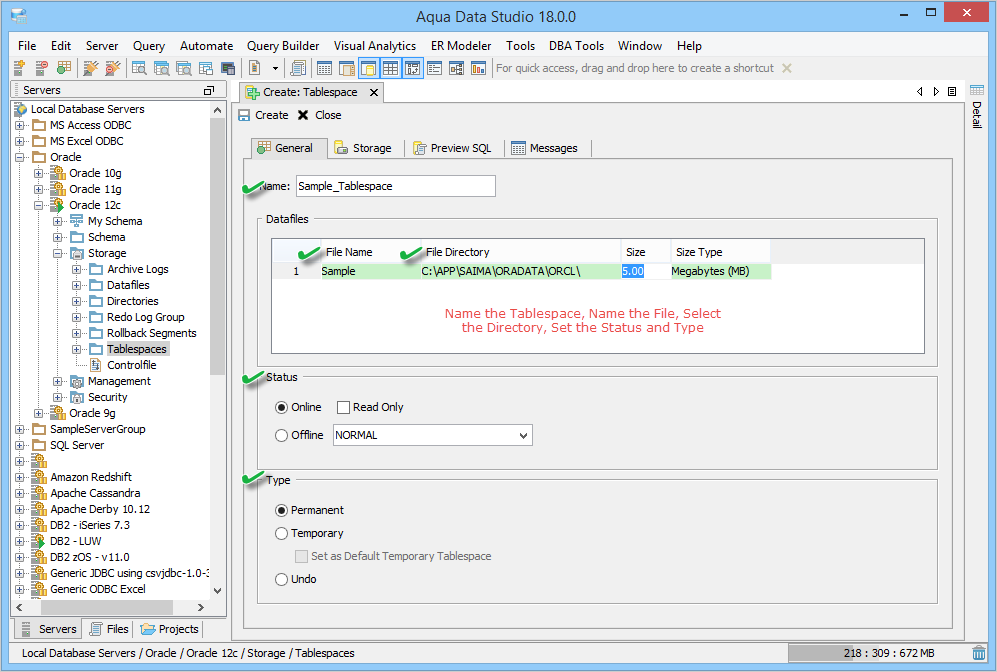Viewport: 997px width, 672px height.
Task: Switch to the Messages tab
Action: (x=545, y=148)
